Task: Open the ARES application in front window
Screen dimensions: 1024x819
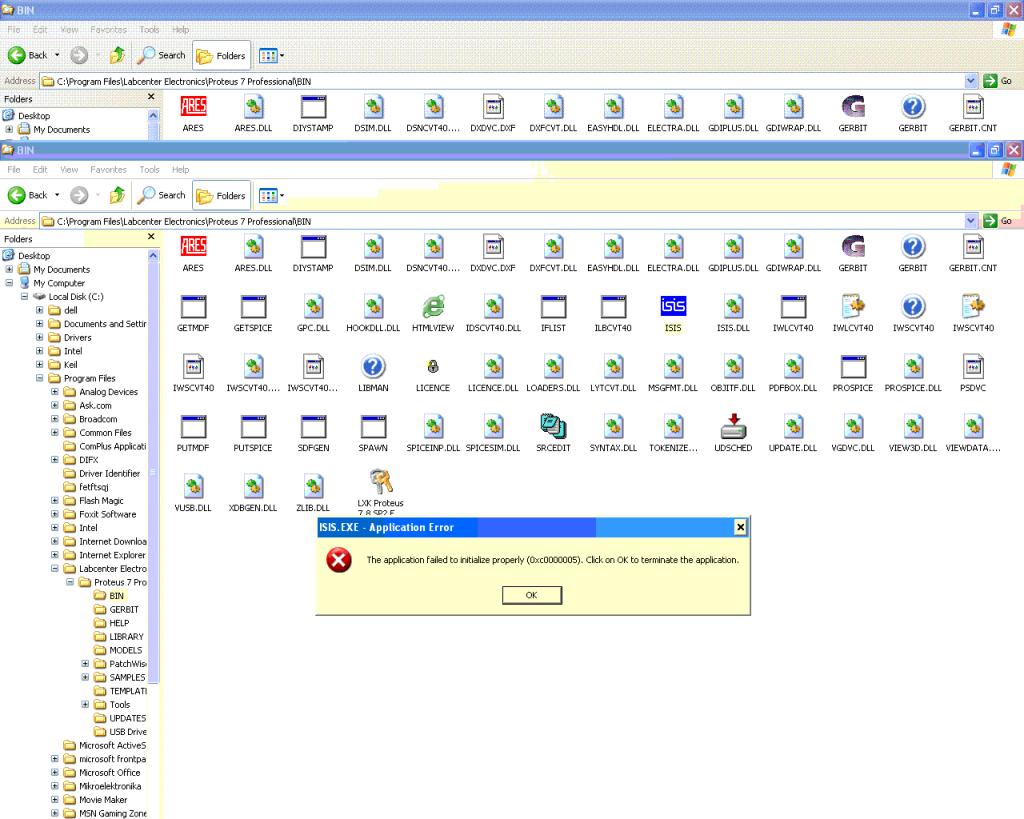Action: (193, 246)
